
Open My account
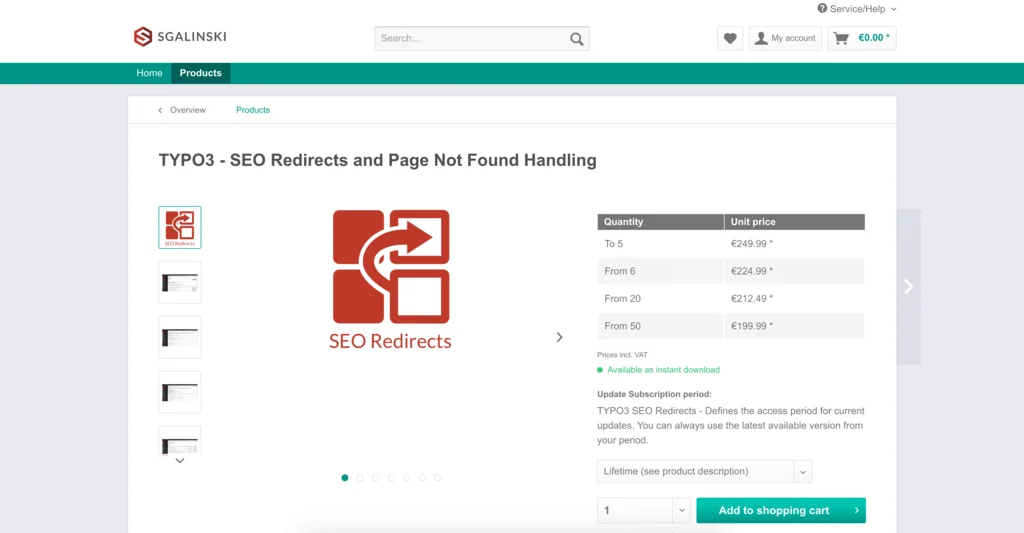pos(785,39)
